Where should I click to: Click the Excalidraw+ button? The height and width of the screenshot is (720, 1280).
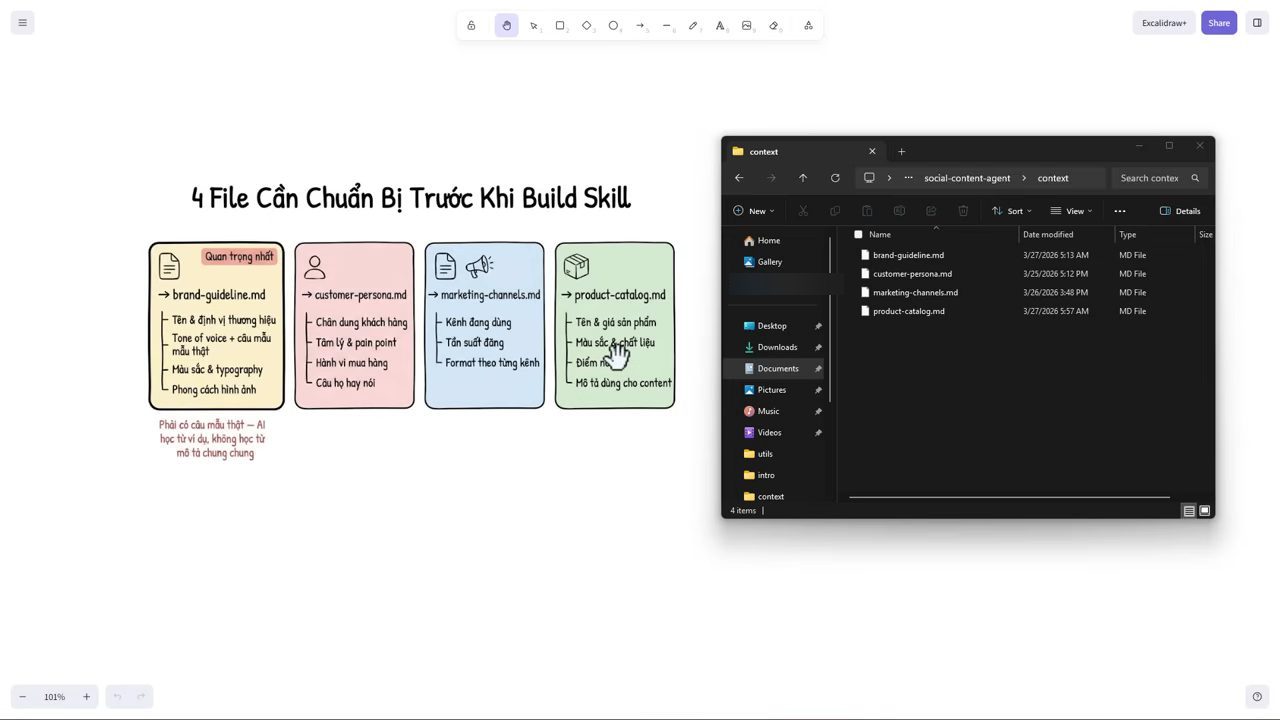1164,23
